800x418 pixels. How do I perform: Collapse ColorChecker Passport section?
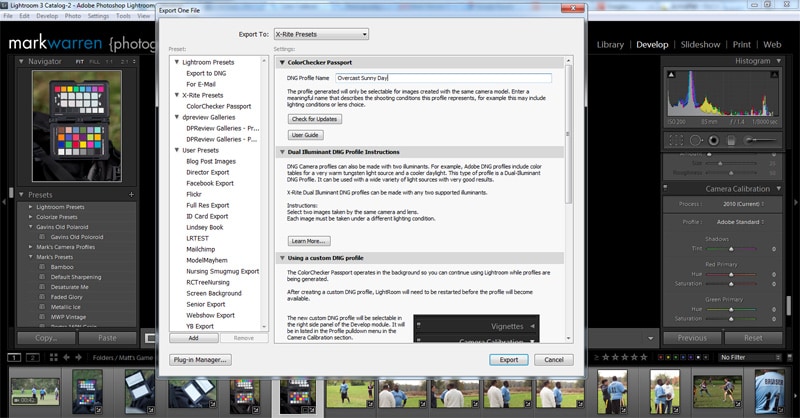point(282,62)
